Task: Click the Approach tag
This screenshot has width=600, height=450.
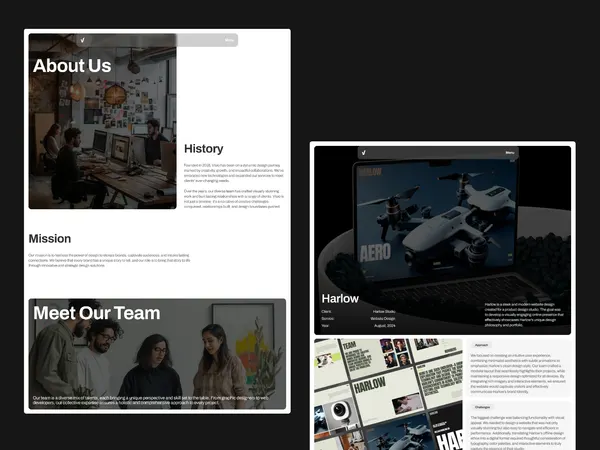Action: click(x=481, y=345)
